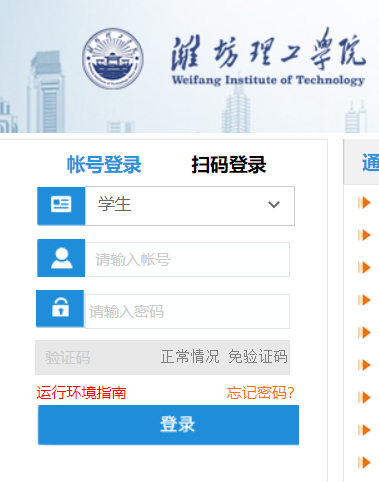Focus the 请输入密码 input field
The image size is (379, 482).
coord(187,311)
